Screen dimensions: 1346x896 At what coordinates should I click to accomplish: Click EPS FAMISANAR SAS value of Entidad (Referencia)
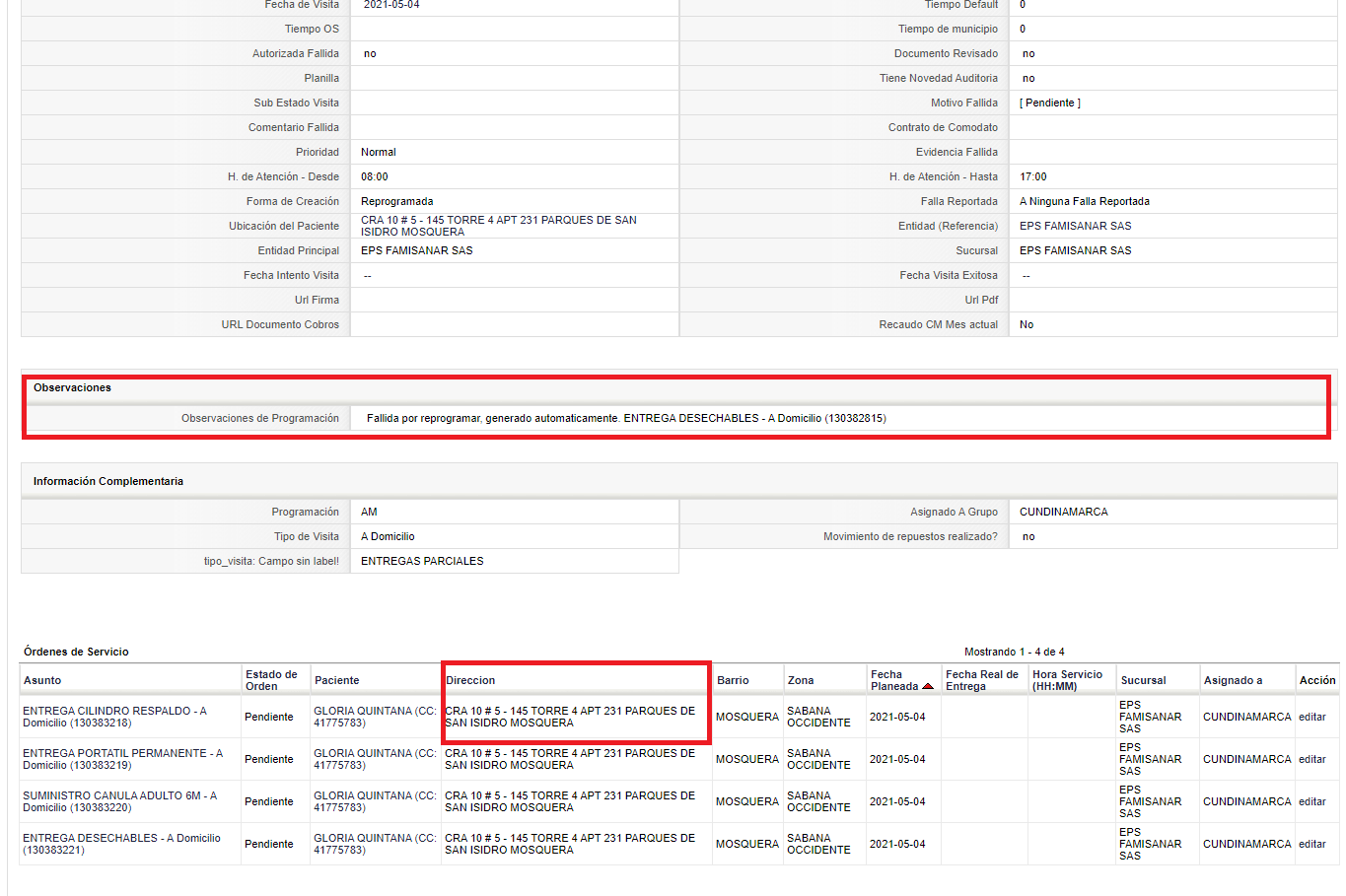pos(1076,226)
